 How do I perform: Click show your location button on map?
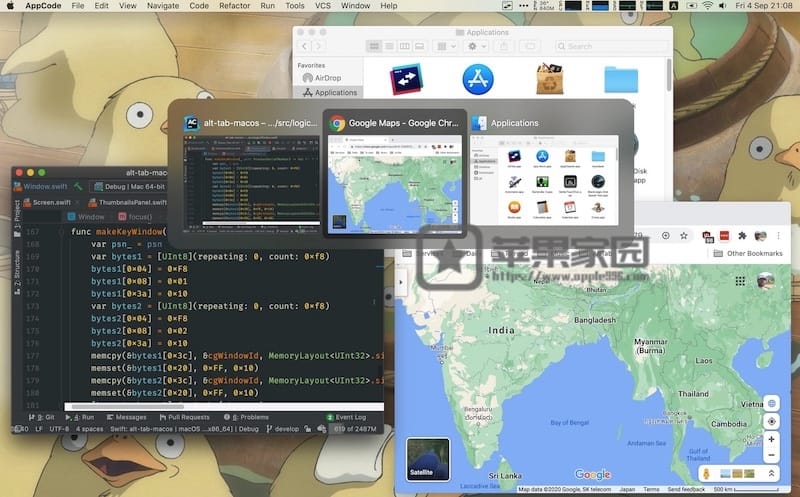coord(771,421)
